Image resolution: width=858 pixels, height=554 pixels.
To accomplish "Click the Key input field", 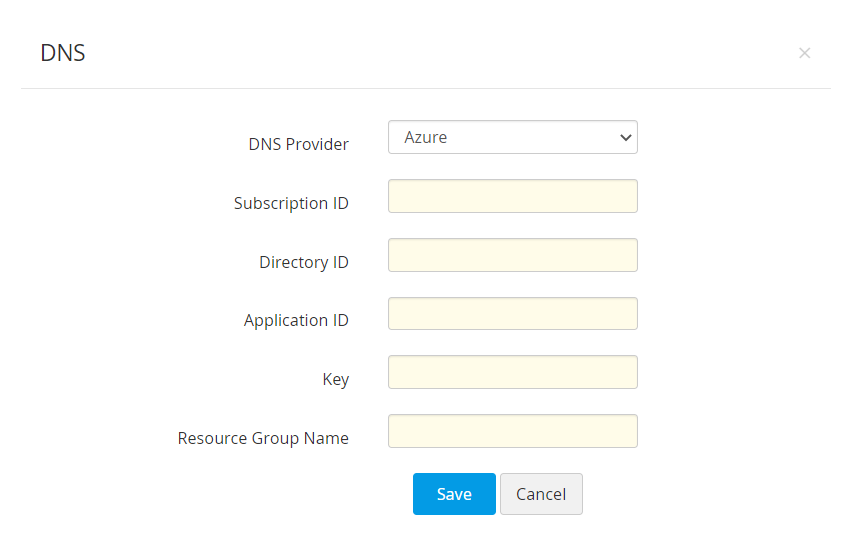I will click(512, 372).
